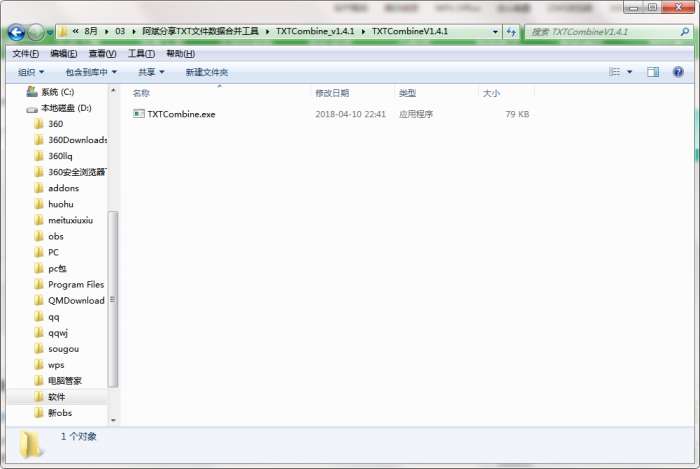Open help with the question mark icon

click(678, 72)
